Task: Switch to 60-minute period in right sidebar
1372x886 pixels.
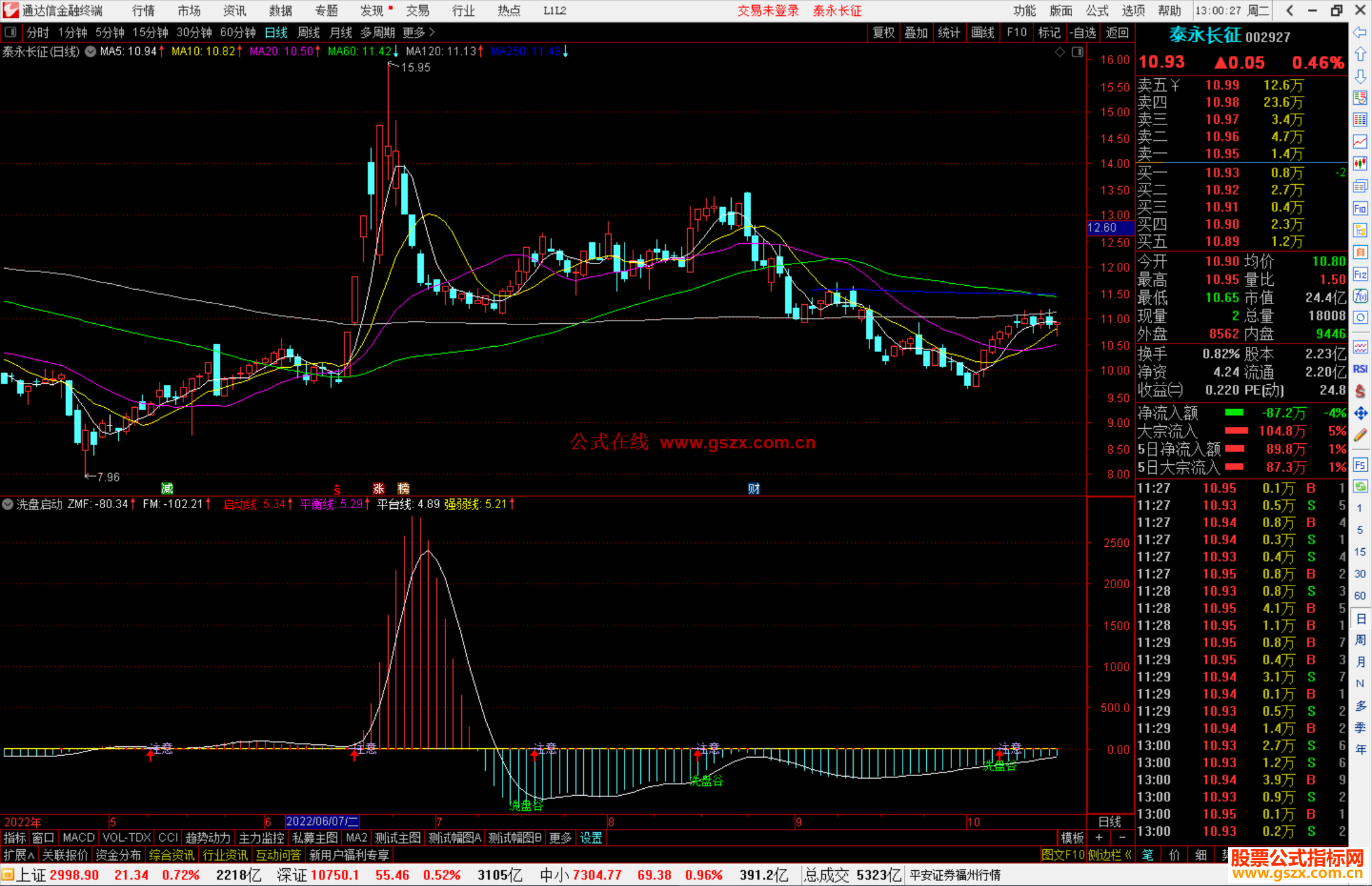Action: [1360, 596]
